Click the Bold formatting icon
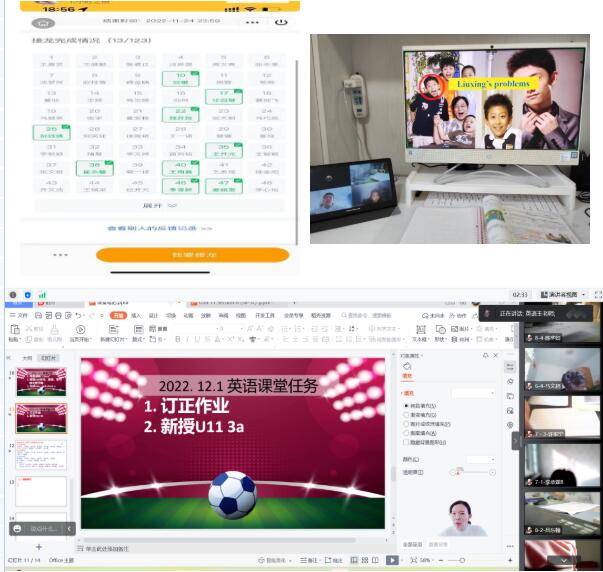603x572 pixels. click(x=177, y=339)
